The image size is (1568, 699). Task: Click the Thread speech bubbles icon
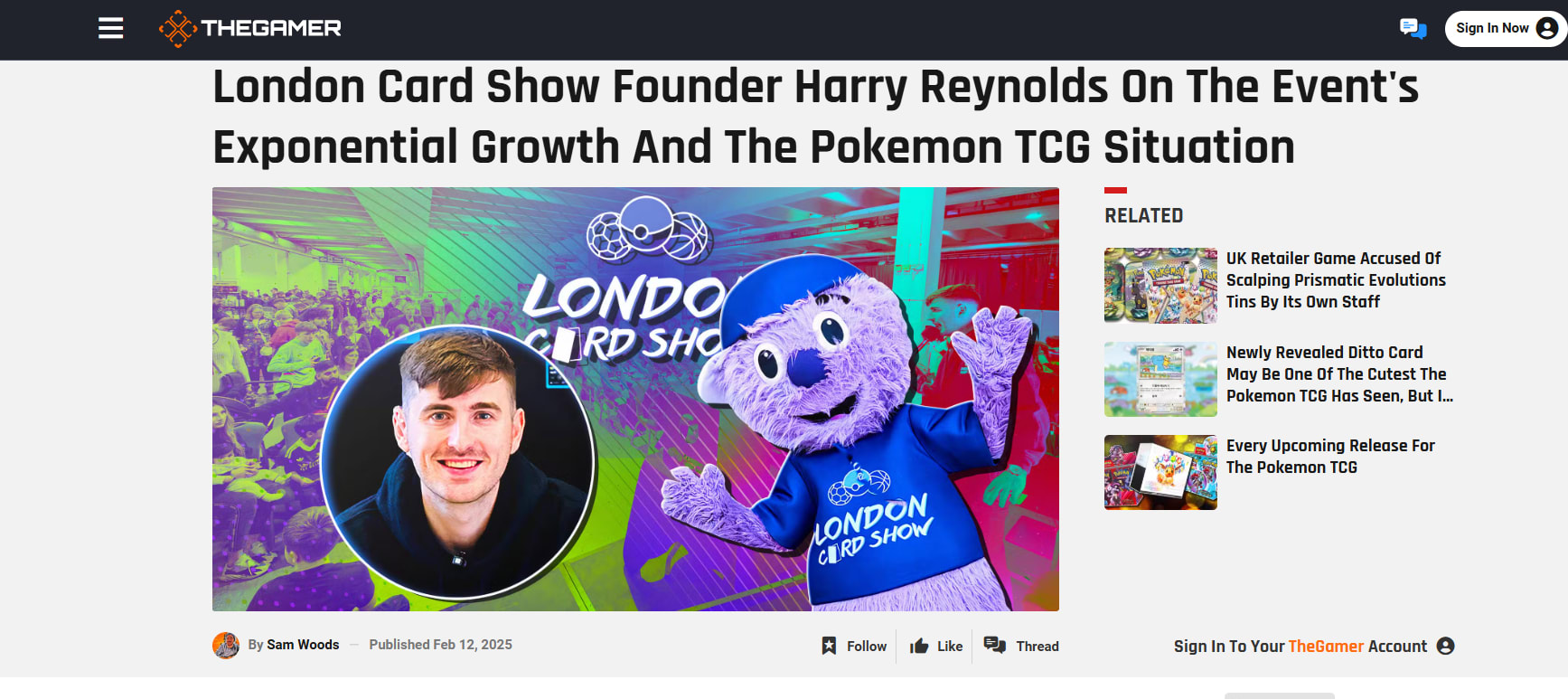[x=995, y=645]
